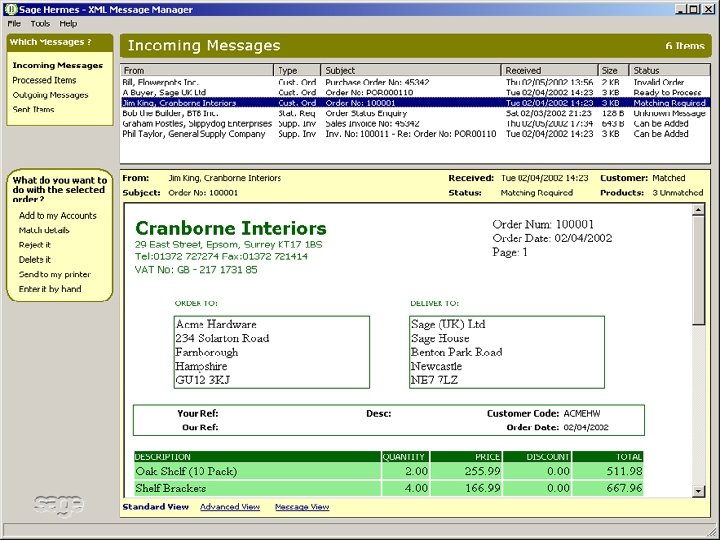
Task: Click the Sage logo in sidebar
Action: coord(57,504)
